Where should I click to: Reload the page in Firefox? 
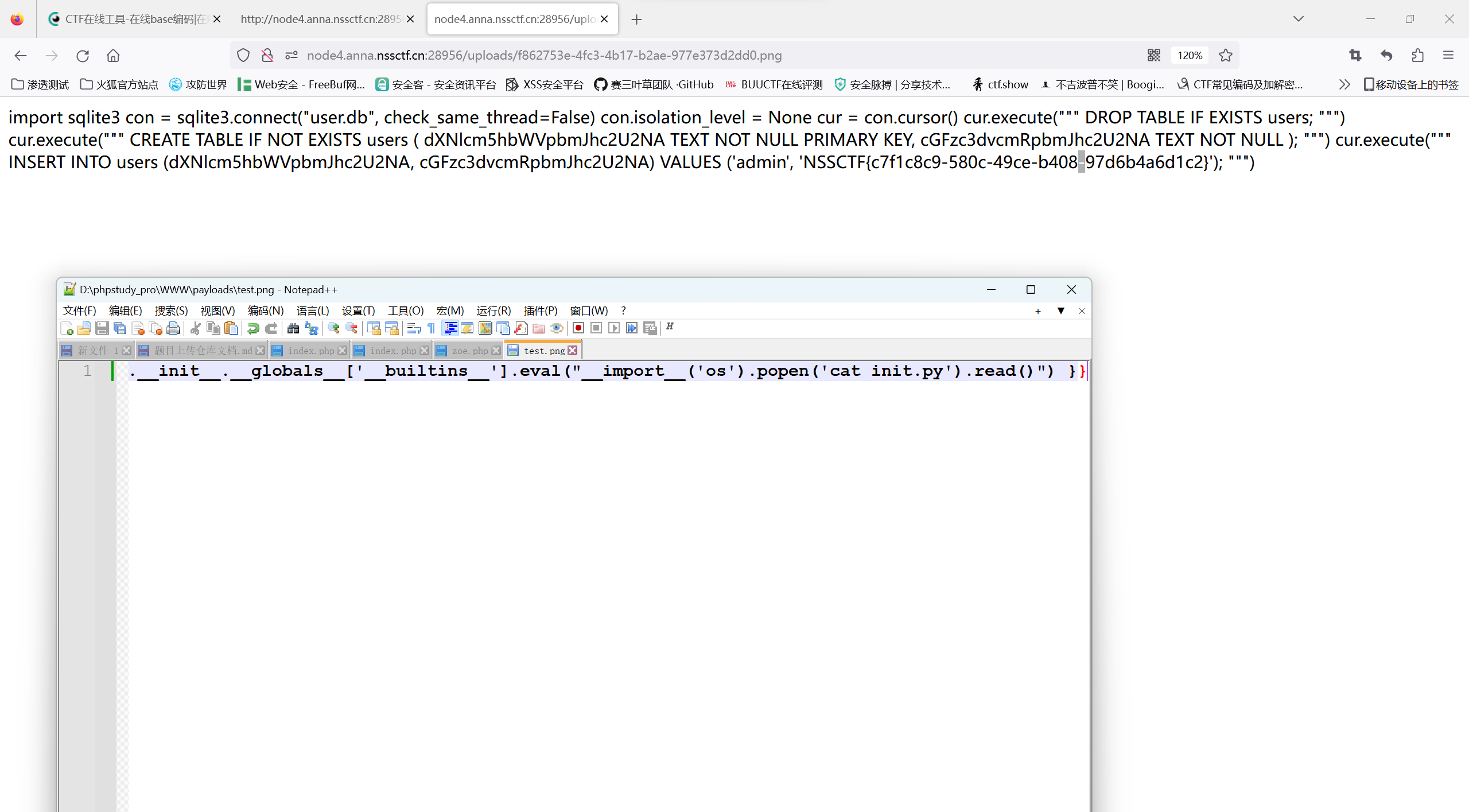coord(83,56)
